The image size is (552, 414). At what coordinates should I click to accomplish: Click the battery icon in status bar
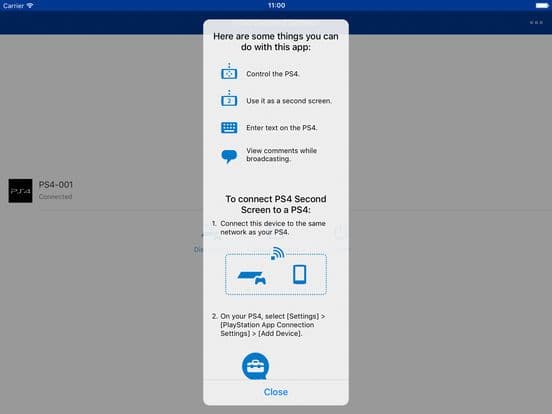[542, 5]
